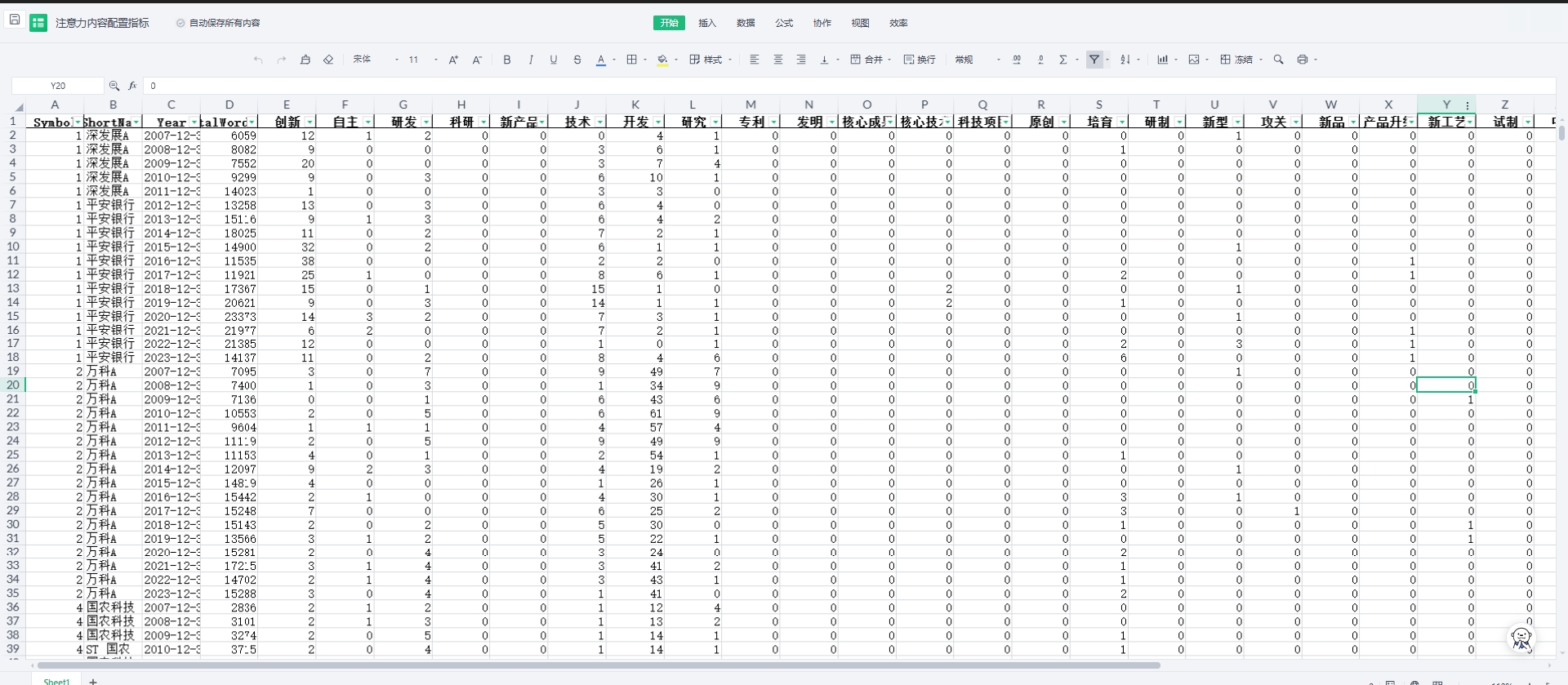This screenshot has height=685, width=1568.
Task: Select cell with value 20621
Action: click(229, 302)
